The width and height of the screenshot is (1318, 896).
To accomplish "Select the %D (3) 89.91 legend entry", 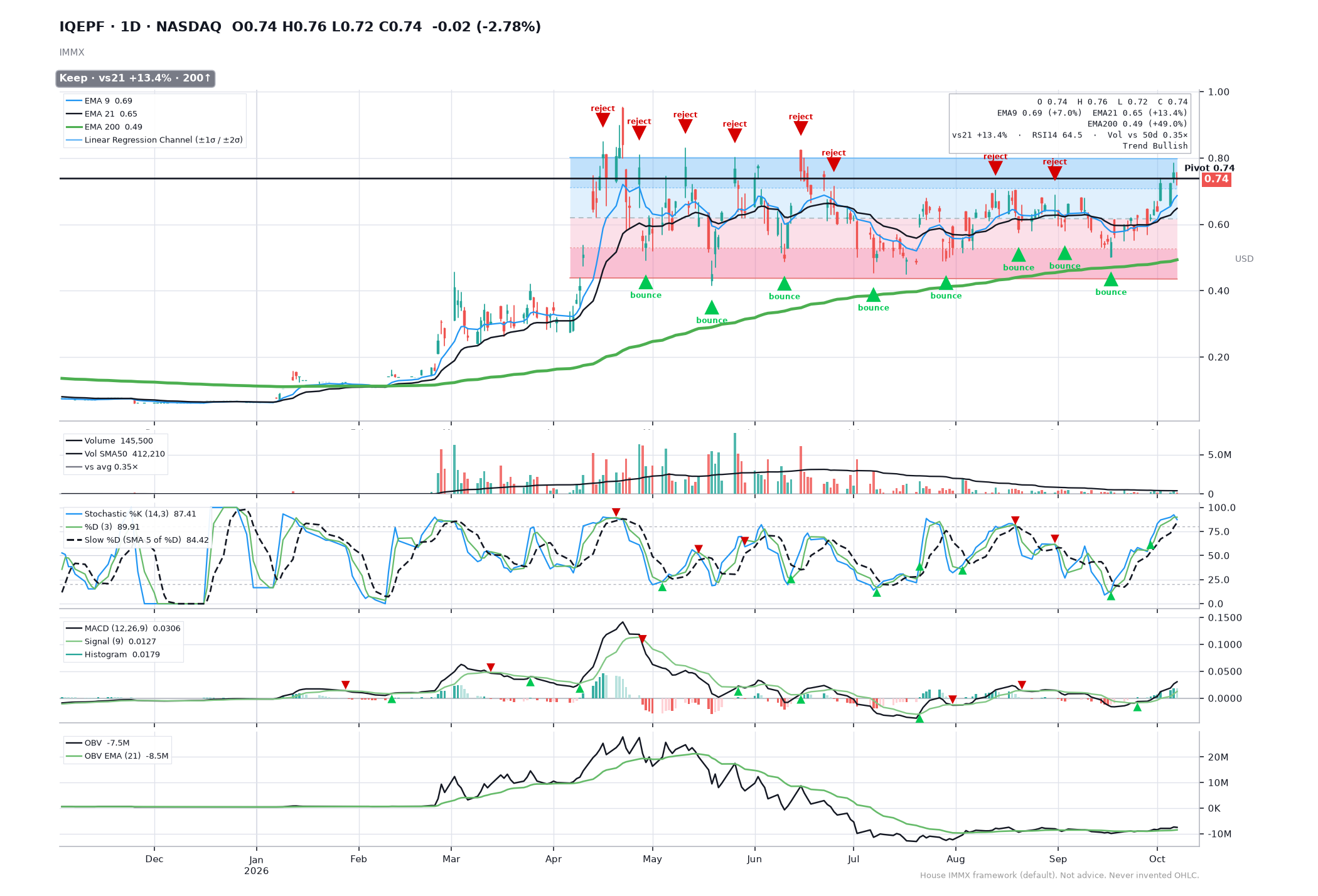I will click(102, 526).
